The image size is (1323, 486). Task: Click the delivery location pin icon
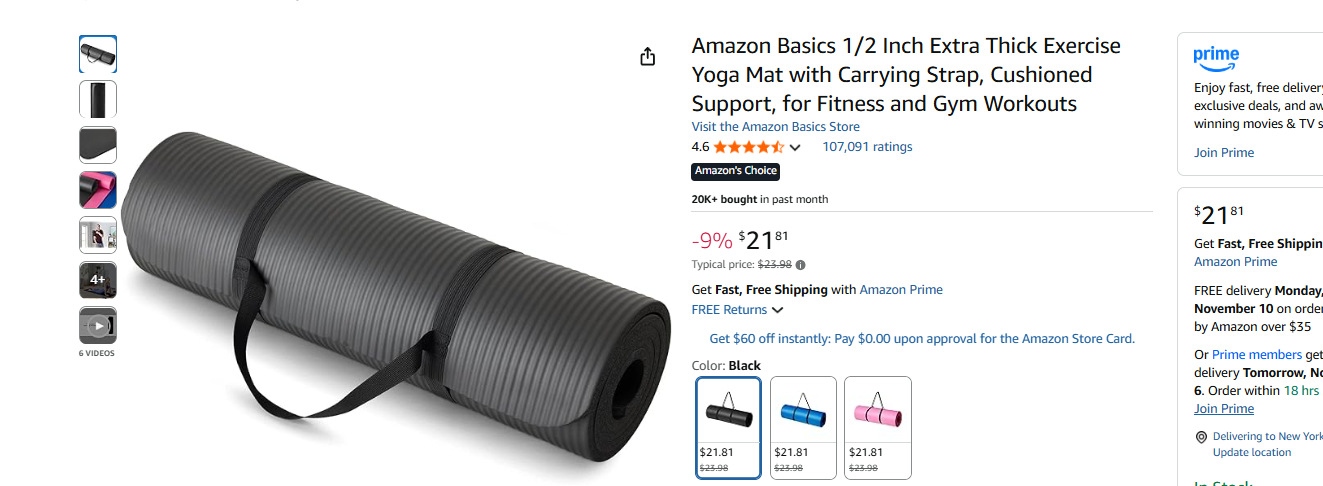(x=1201, y=437)
